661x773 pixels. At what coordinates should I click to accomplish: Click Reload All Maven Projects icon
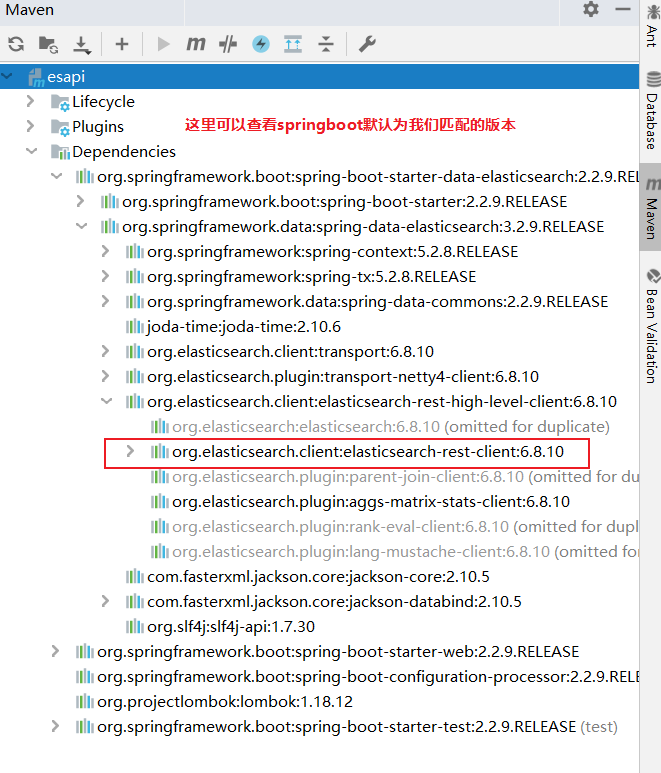(x=16, y=44)
